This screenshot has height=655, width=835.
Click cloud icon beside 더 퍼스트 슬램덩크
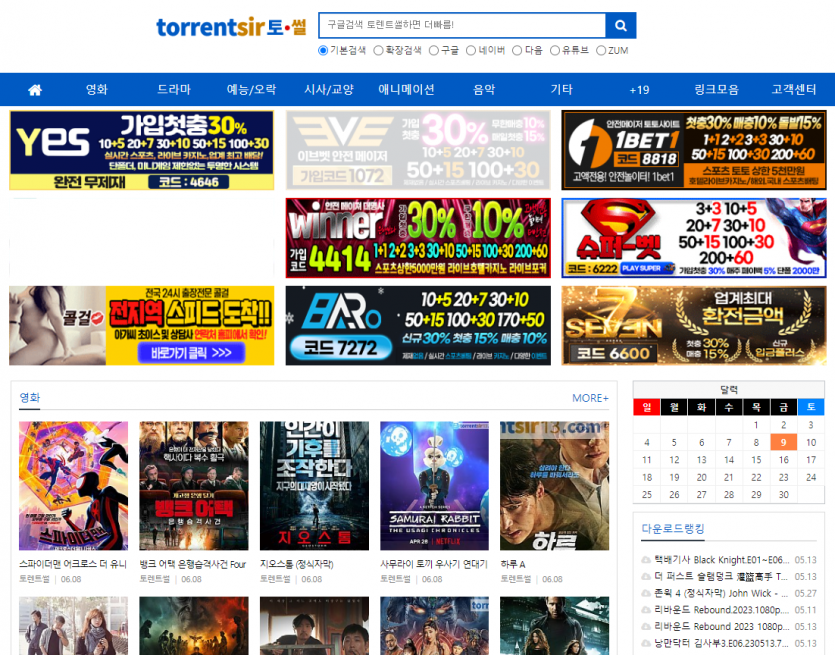(x=646, y=576)
